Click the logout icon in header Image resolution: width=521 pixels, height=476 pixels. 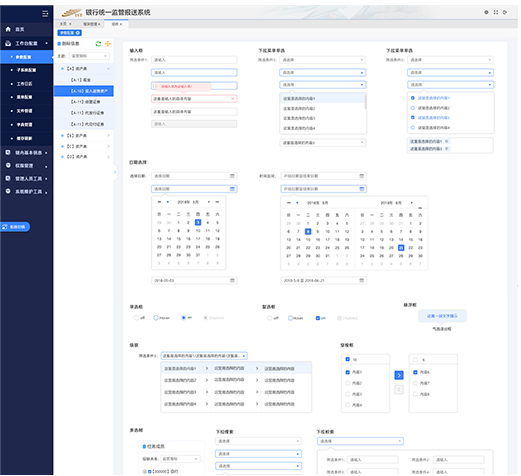click(505, 12)
